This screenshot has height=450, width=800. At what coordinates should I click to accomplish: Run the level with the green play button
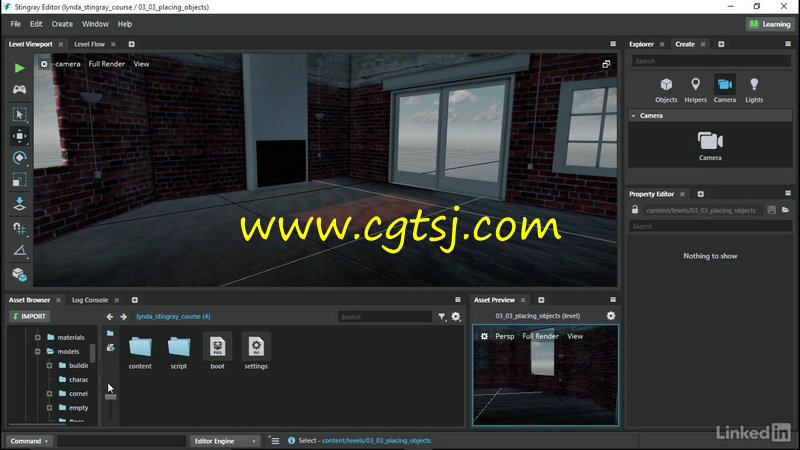tap(19, 68)
